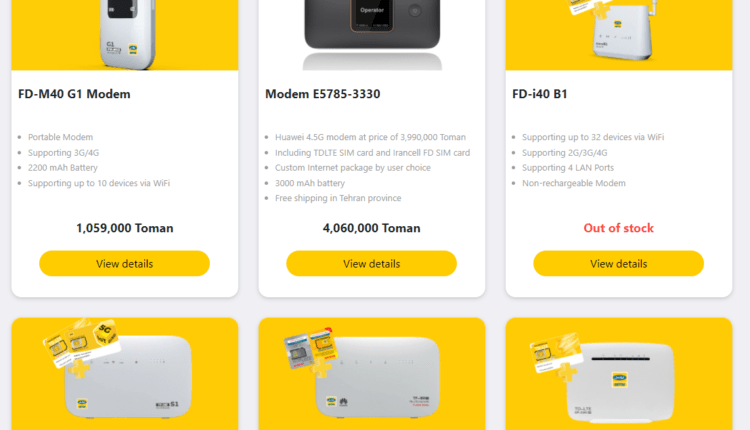
Task: Click the Irancell logo on TD-LTE modem
Action: tap(620, 380)
